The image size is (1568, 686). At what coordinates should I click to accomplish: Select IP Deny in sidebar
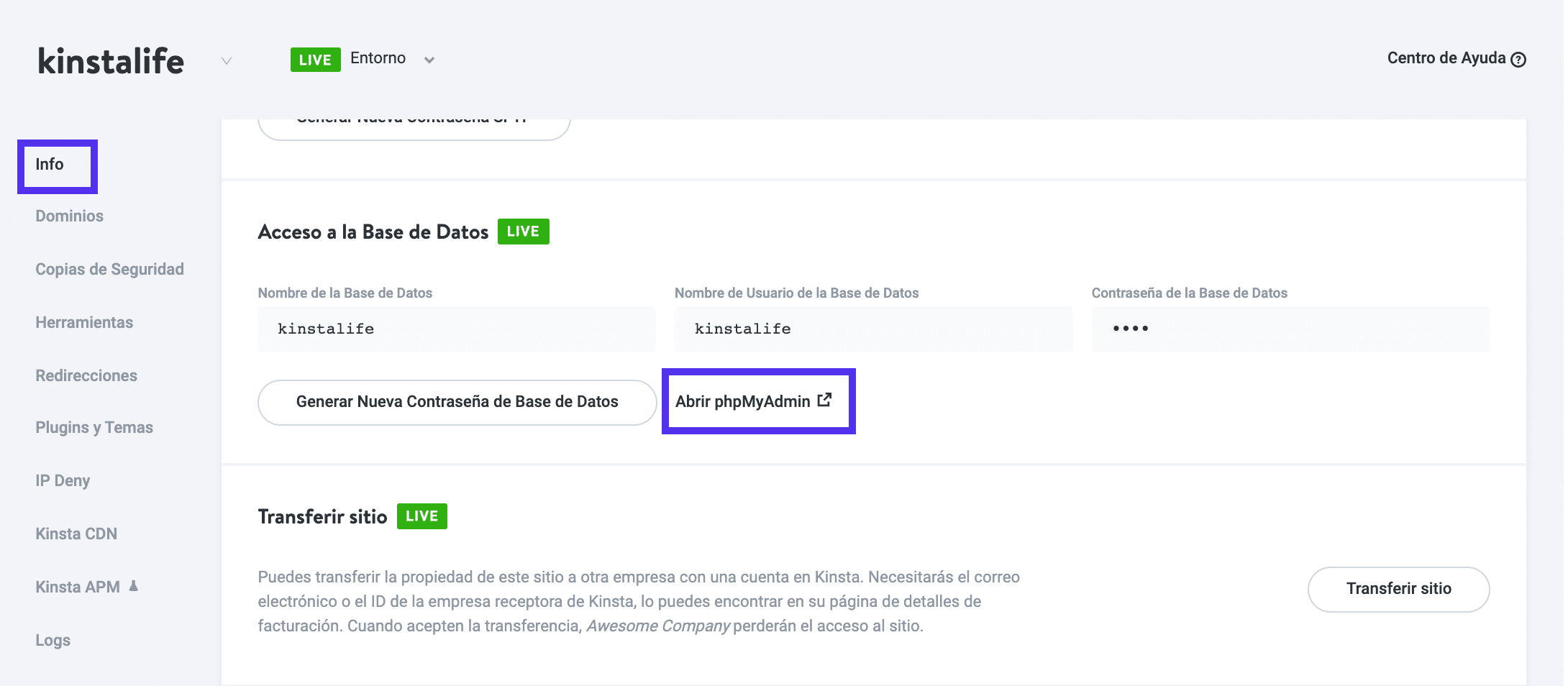(x=63, y=481)
